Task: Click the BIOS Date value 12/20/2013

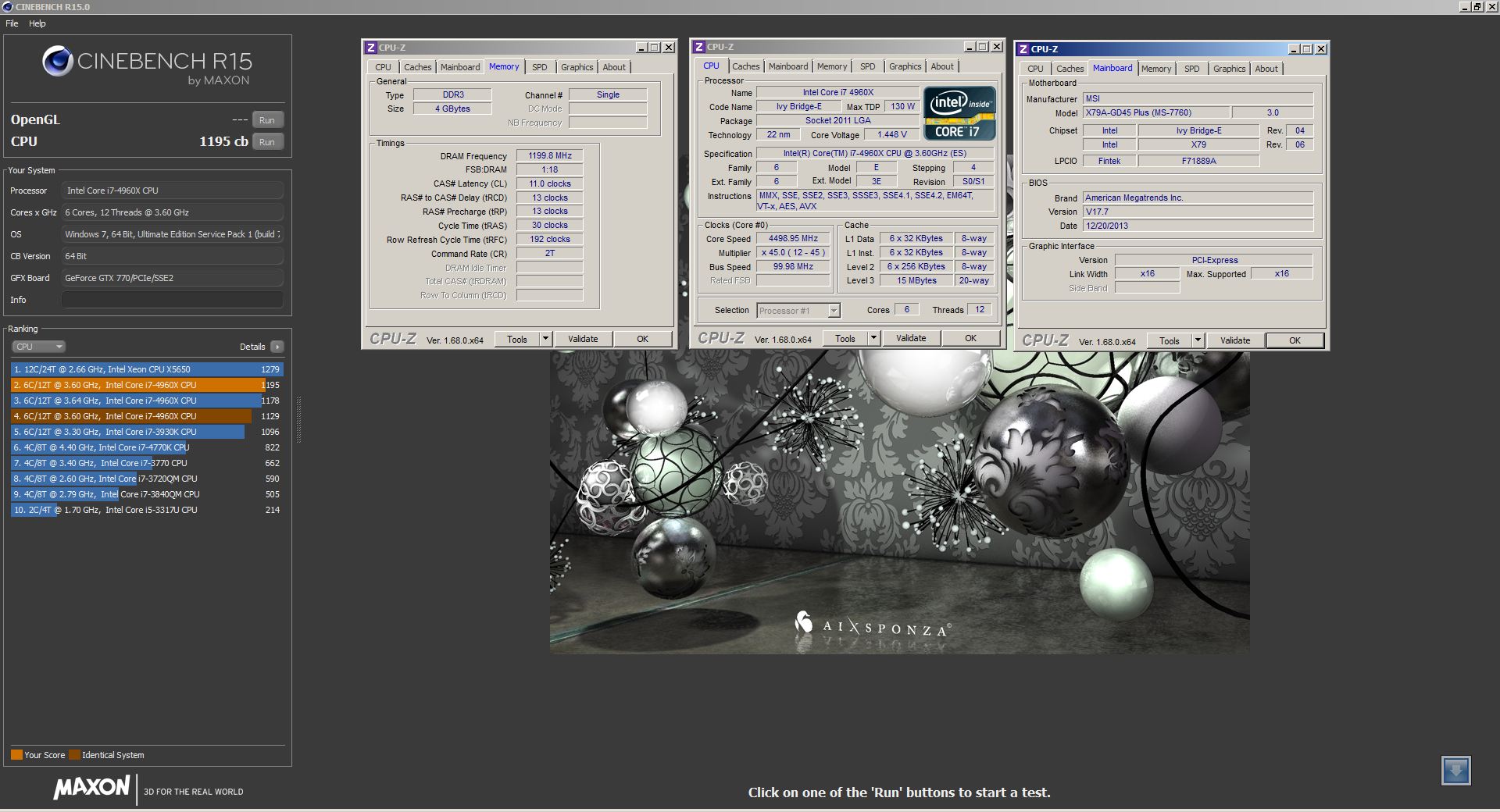Action: (x=1198, y=226)
